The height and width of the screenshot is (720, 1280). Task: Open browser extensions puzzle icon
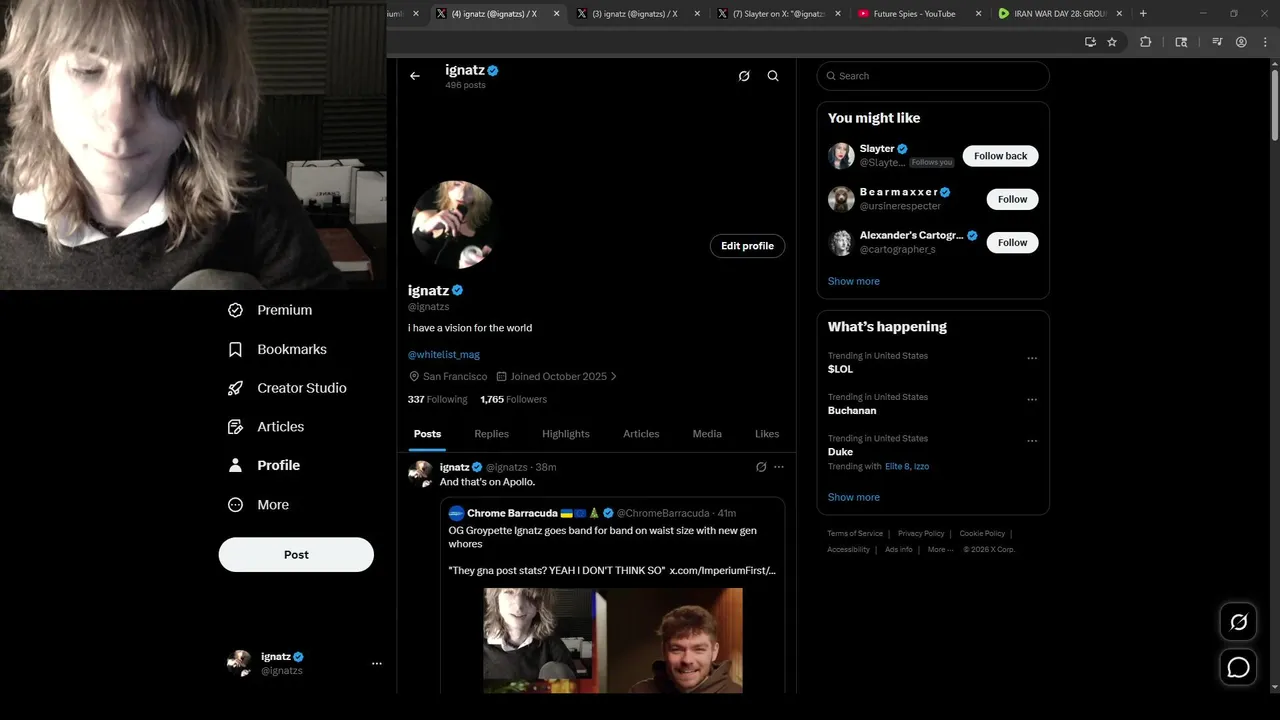[x=1146, y=42]
